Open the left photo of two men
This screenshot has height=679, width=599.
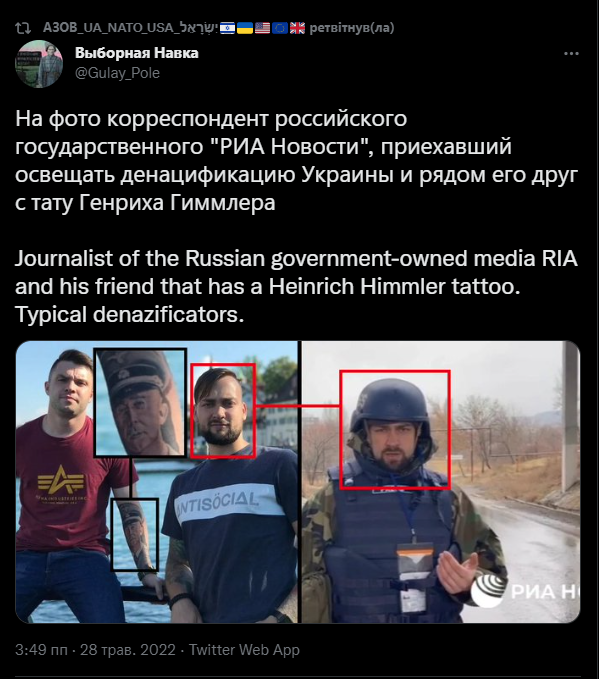[156, 482]
